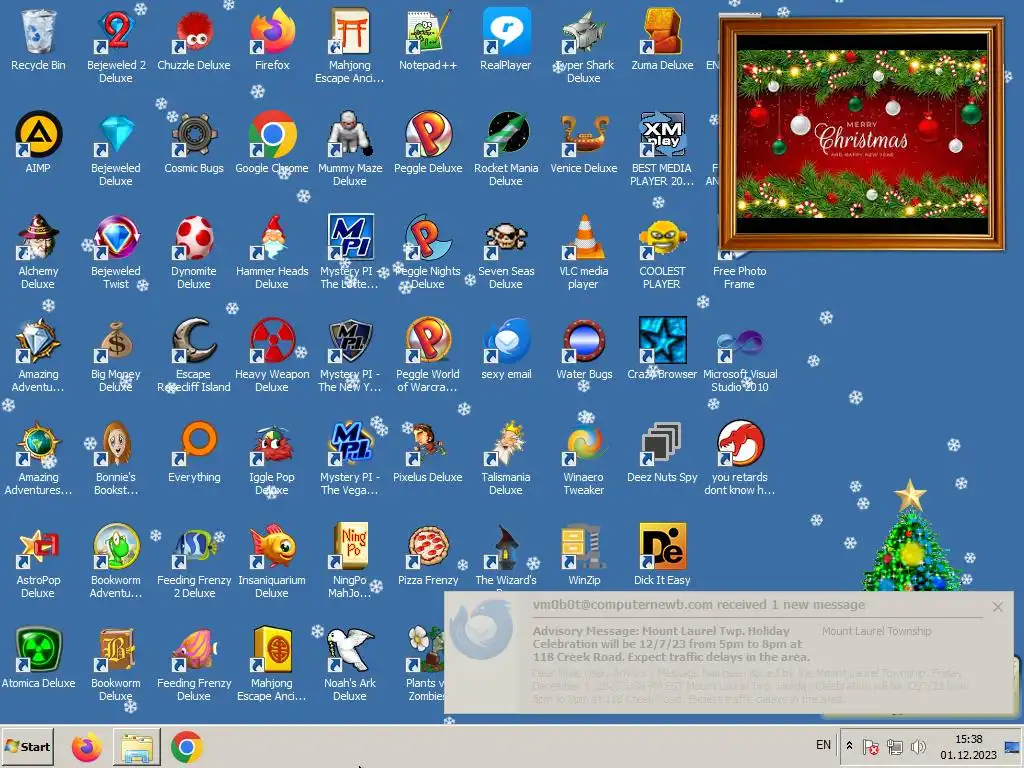Dismiss the new message notification popup
The image size is (1024, 768).
click(997, 607)
